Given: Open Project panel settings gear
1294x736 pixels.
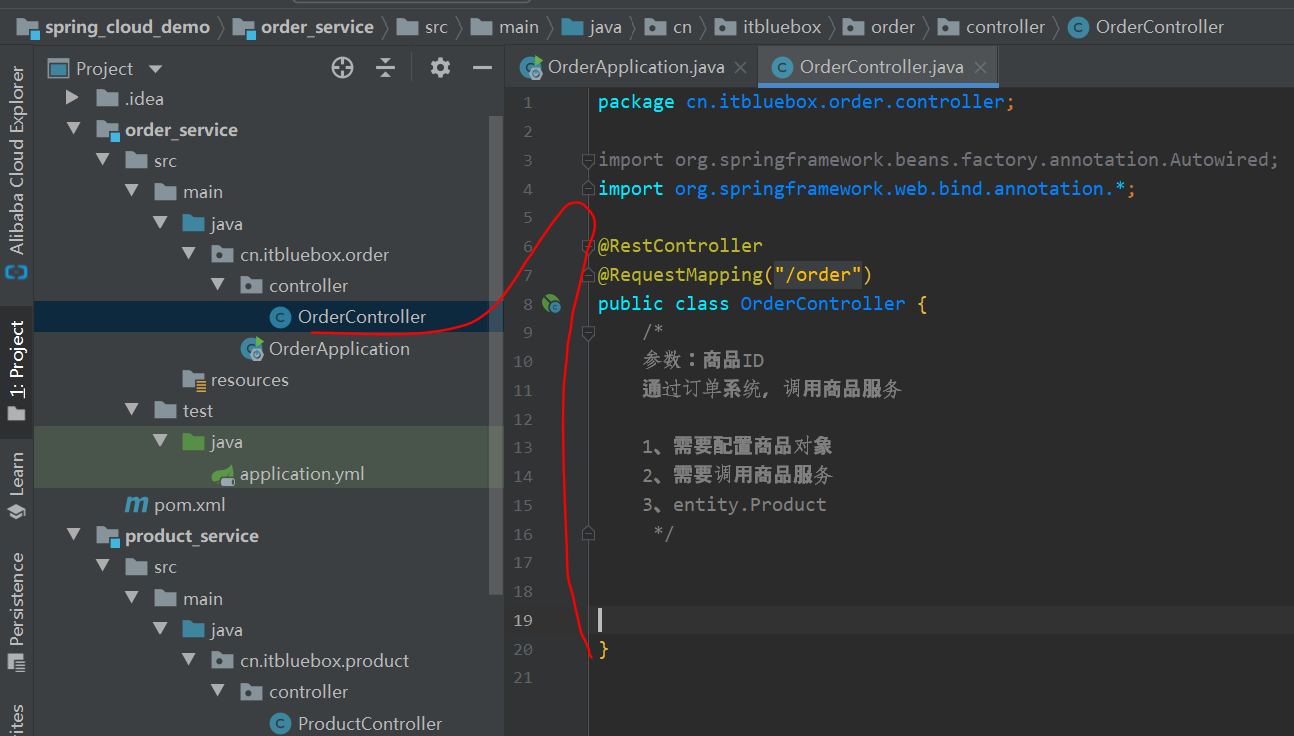Looking at the screenshot, I should (440, 68).
